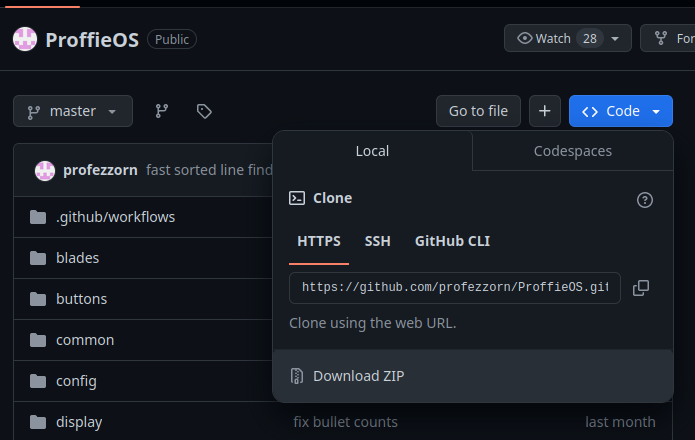Open the 'fast sorted line find' commit message

tap(209, 170)
